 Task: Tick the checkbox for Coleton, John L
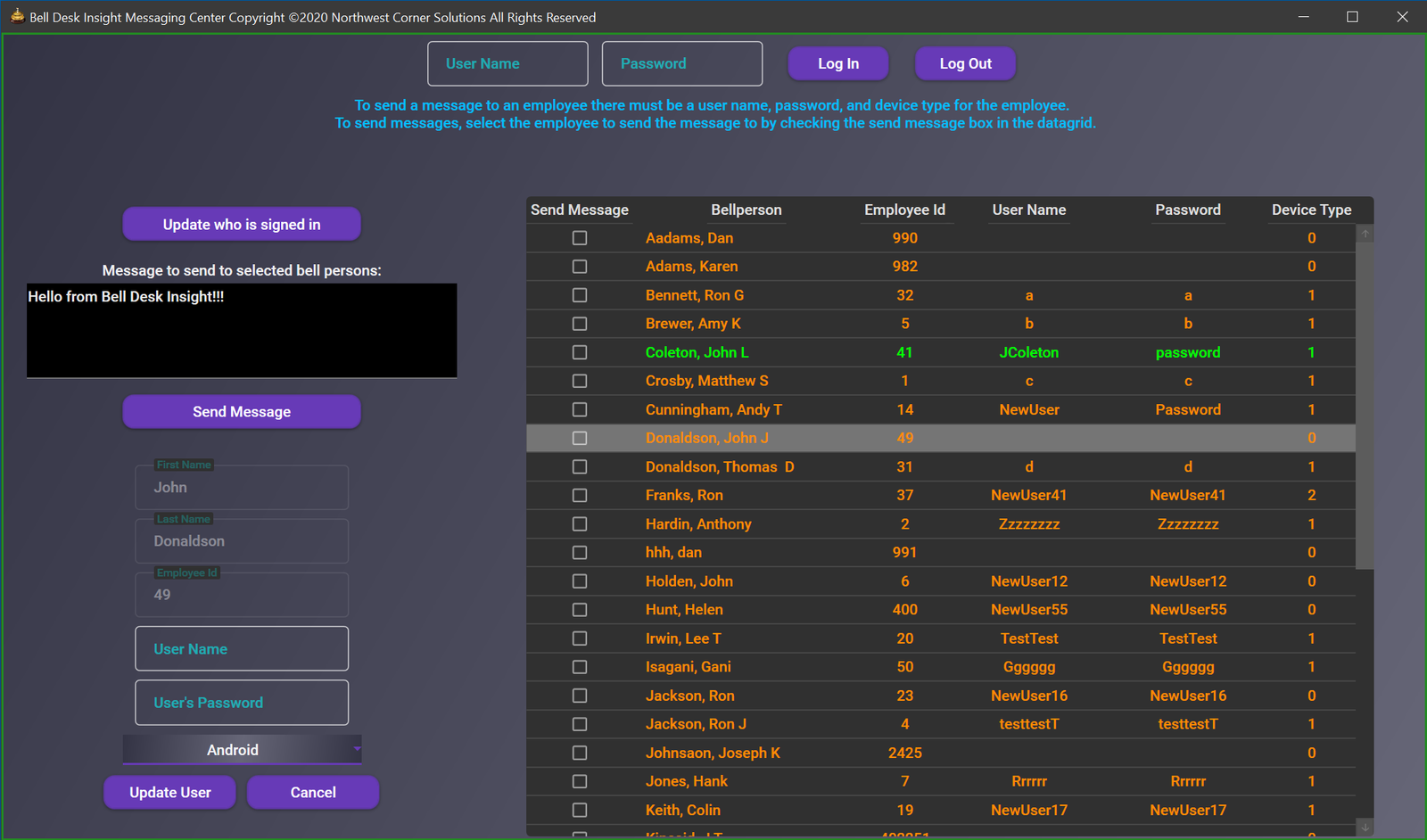click(580, 352)
